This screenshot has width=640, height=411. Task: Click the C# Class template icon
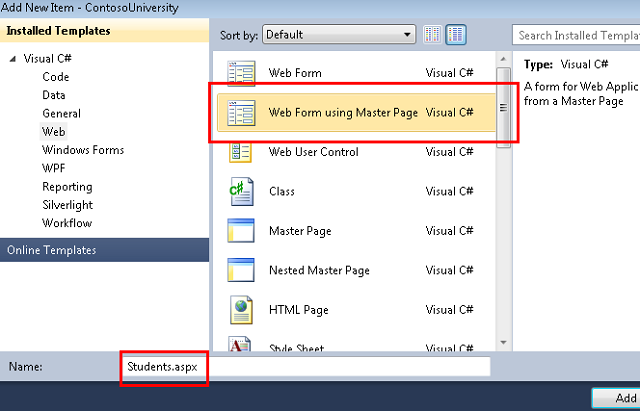coord(242,191)
